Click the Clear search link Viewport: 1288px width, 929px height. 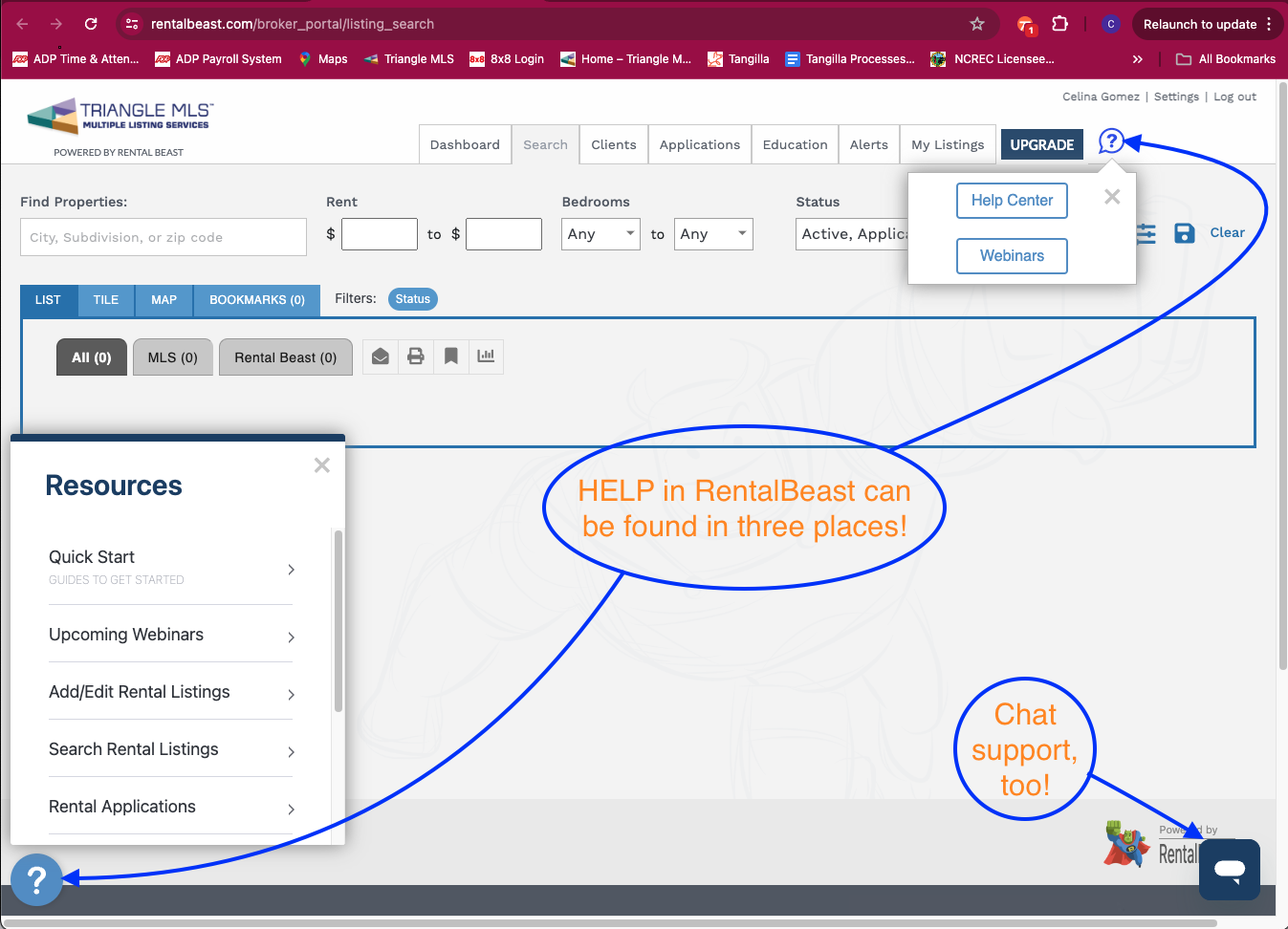tap(1228, 232)
